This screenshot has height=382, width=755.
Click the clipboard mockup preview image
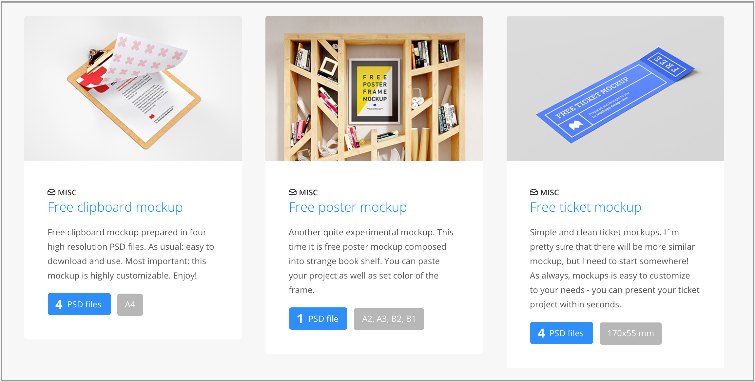[x=133, y=89]
